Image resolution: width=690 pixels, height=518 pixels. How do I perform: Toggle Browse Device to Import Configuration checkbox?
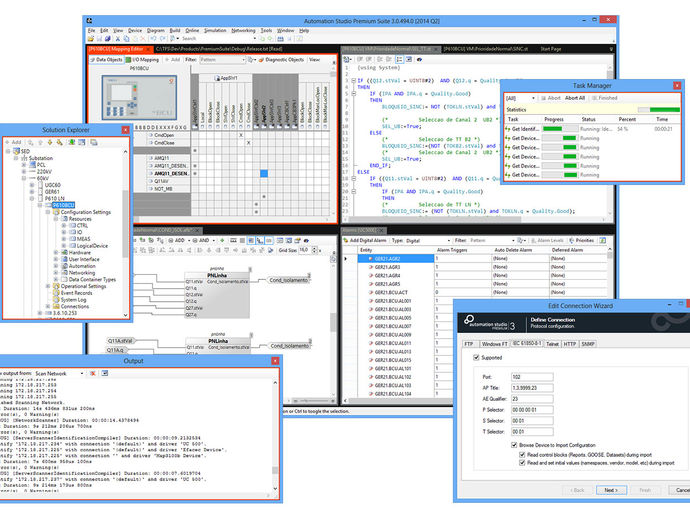point(514,445)
